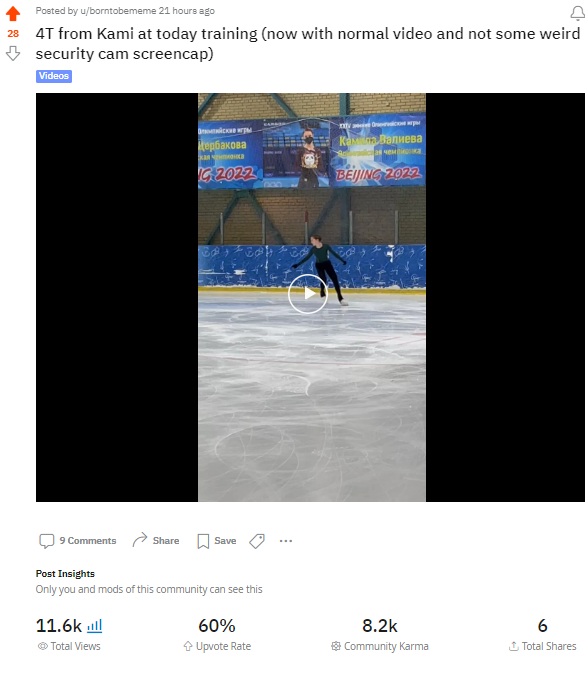Upvote the post with the orange arrow
Screen dimensions: 585x682
point(13,13)
